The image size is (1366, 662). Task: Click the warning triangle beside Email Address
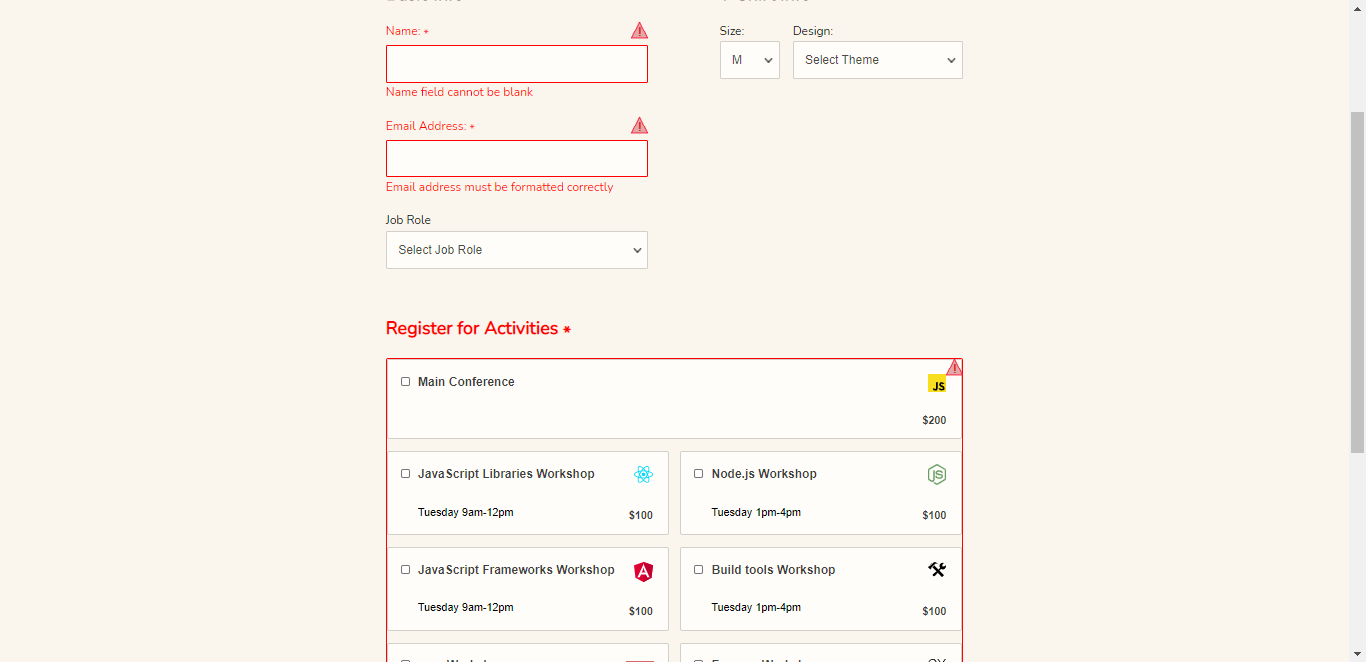click(x=639, y=125)
